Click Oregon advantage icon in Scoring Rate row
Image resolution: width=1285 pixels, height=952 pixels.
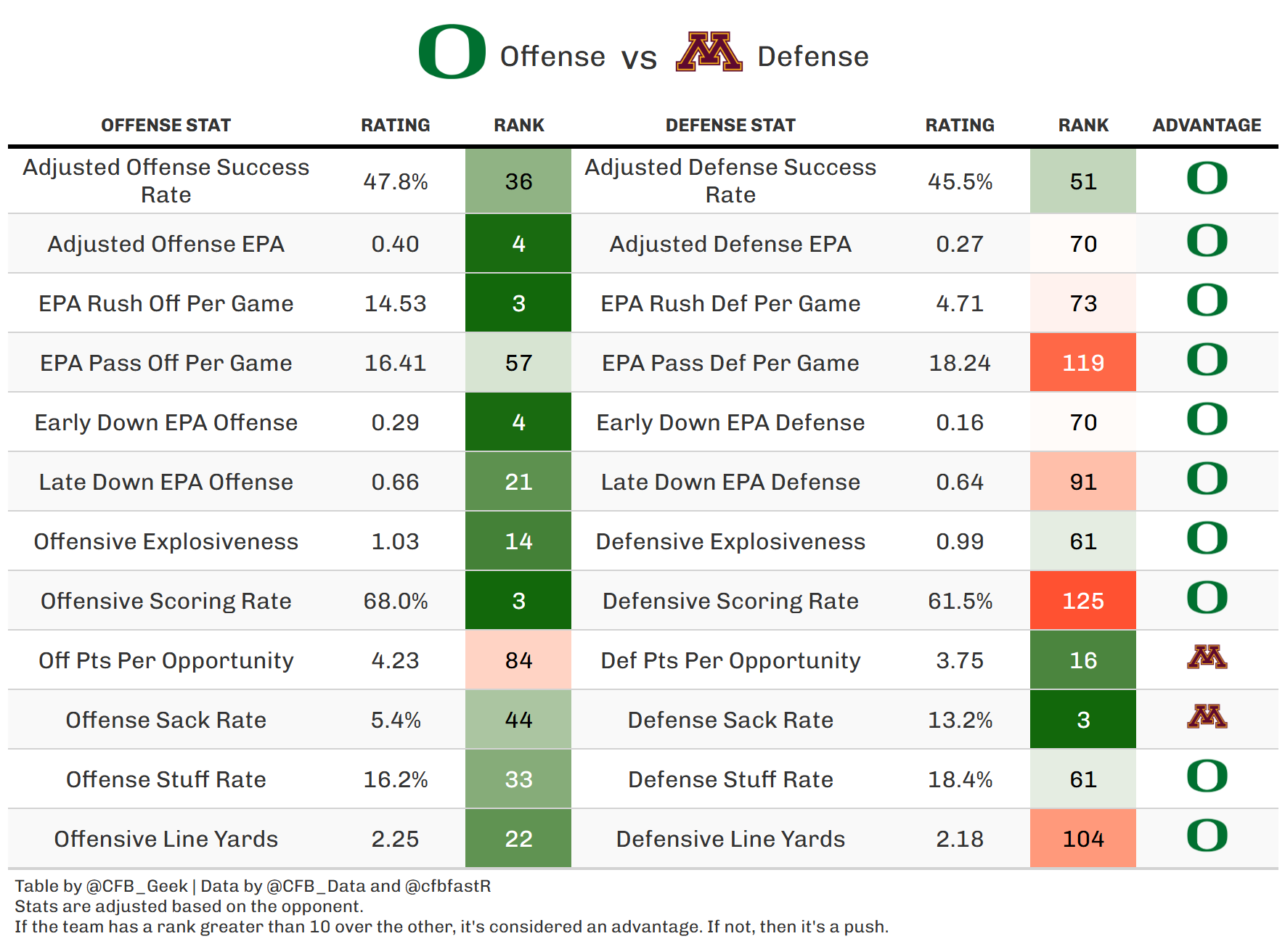coord(1207,598)
